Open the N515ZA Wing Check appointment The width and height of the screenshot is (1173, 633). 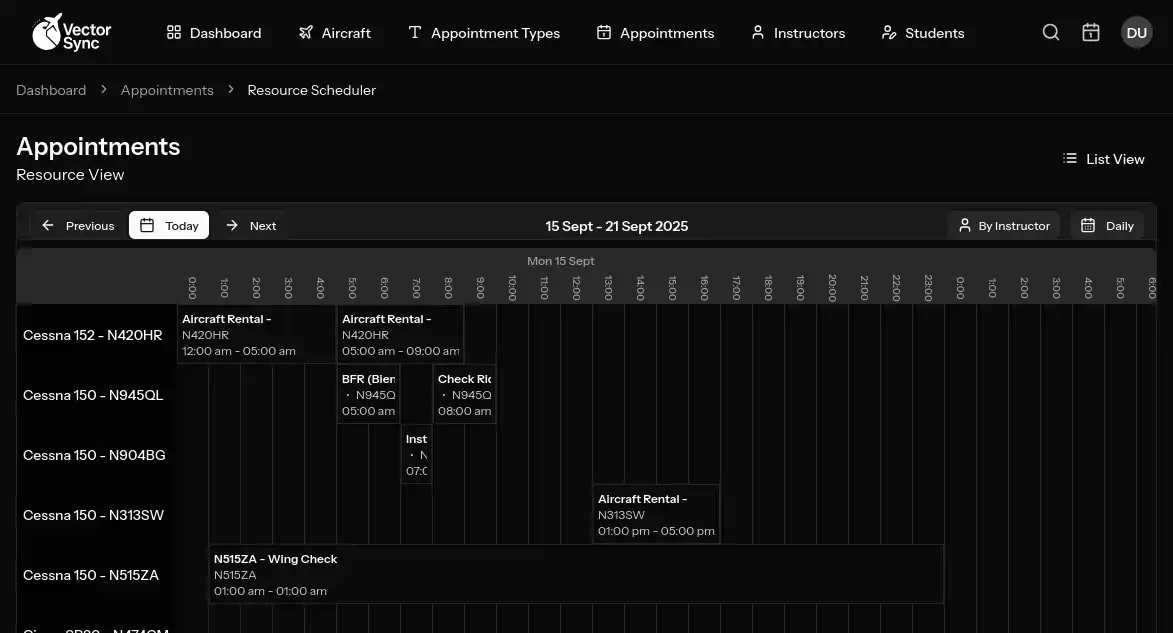tap(575, 574)
